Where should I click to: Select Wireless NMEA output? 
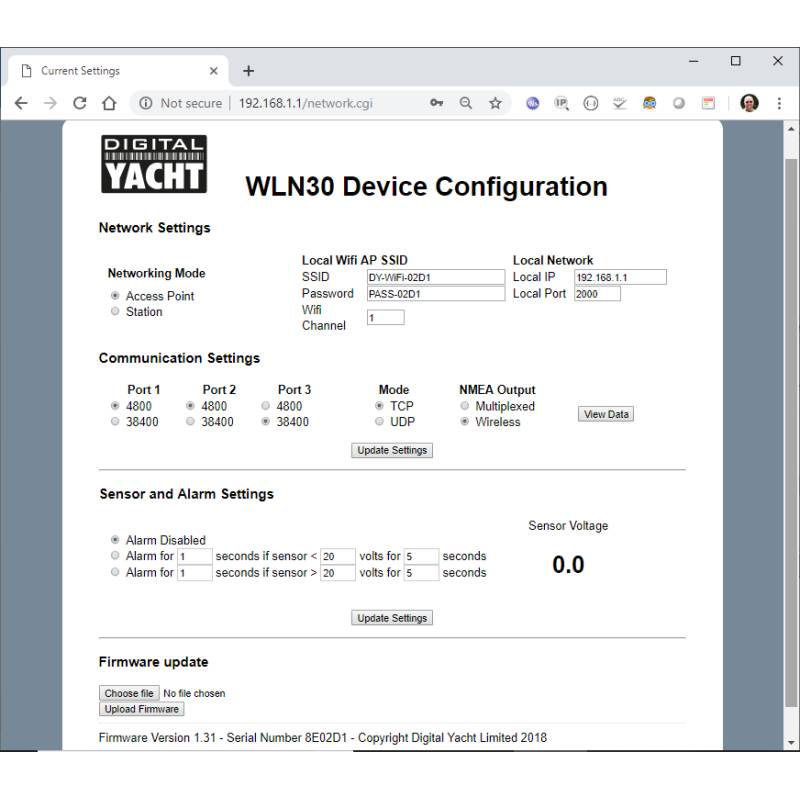point(464,421)
